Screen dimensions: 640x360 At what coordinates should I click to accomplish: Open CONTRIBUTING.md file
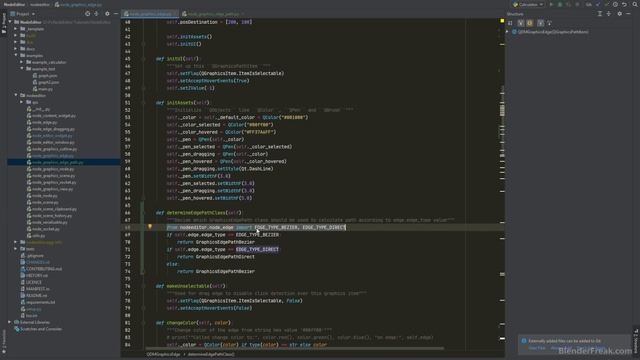[44, 269]
